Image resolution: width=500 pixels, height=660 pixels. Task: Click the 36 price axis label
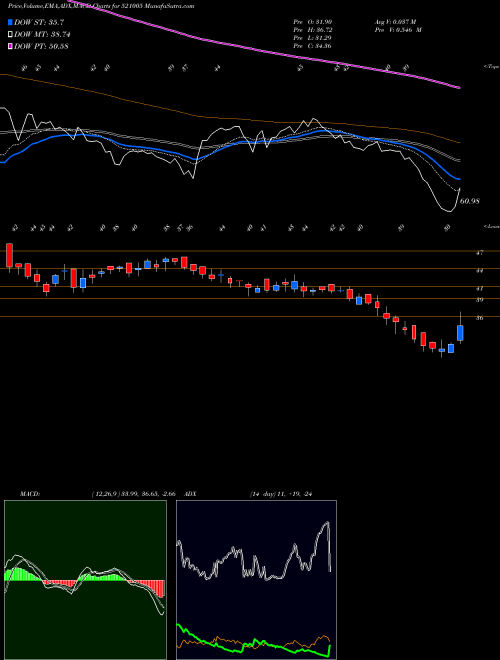coord(479,318)
